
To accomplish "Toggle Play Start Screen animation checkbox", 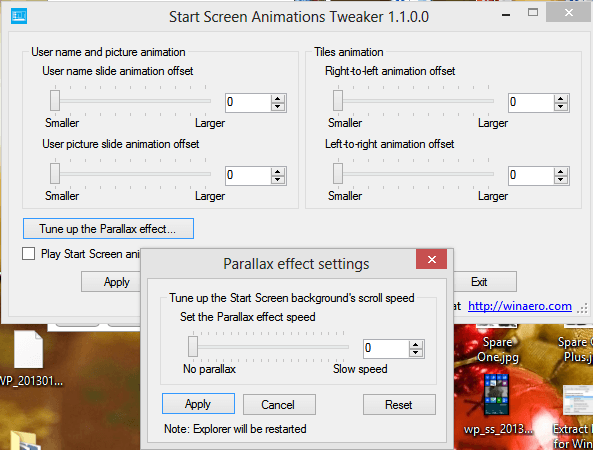I will [28, 253].
